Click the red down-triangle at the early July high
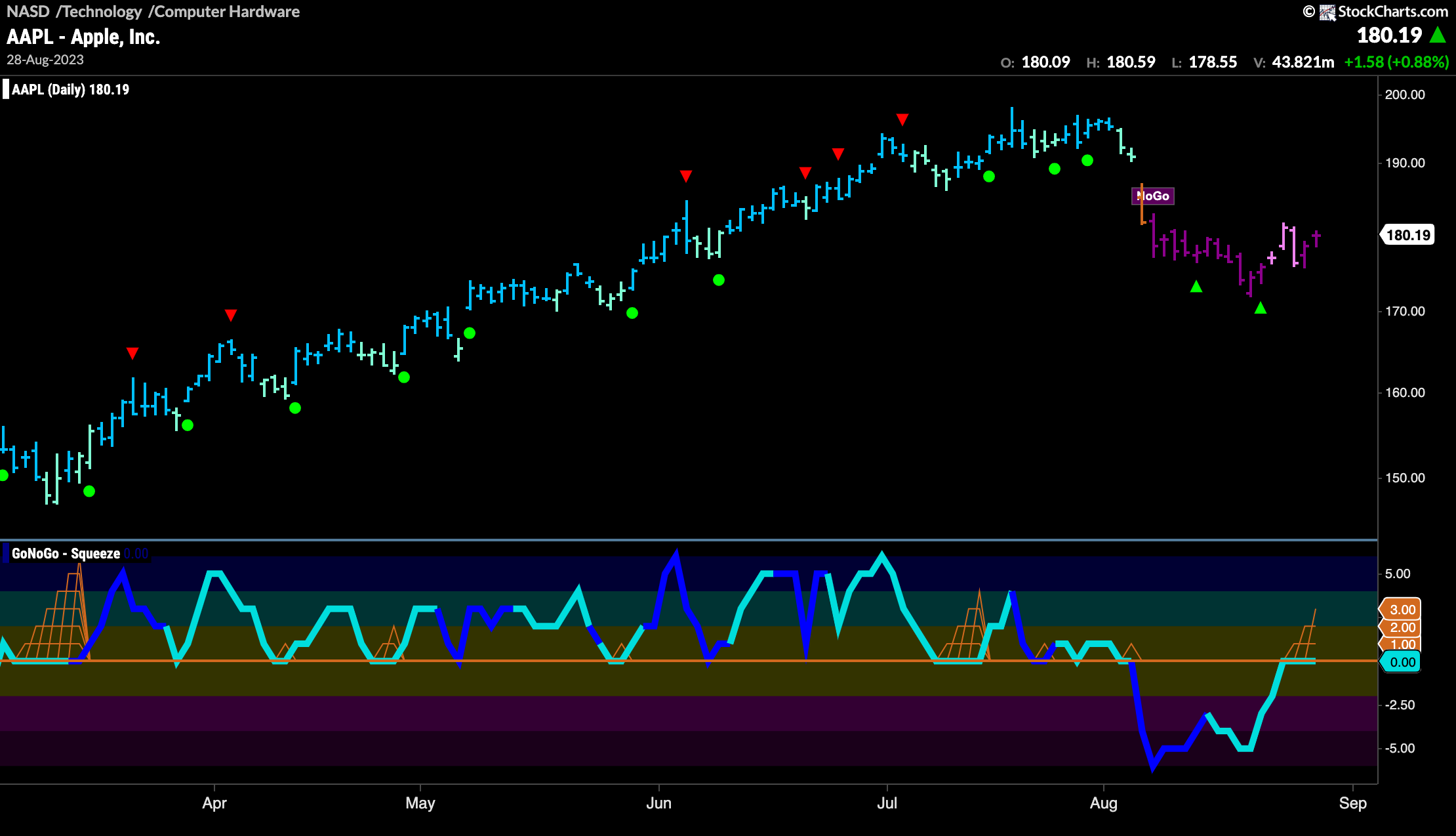 click(902, 119)
